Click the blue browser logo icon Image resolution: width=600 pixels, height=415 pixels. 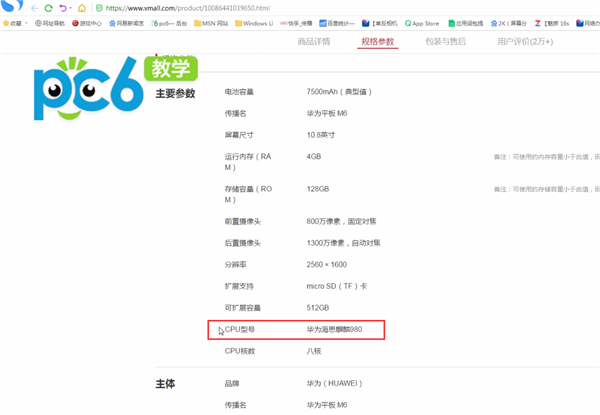pyautogui.click(x=12, y=5)
